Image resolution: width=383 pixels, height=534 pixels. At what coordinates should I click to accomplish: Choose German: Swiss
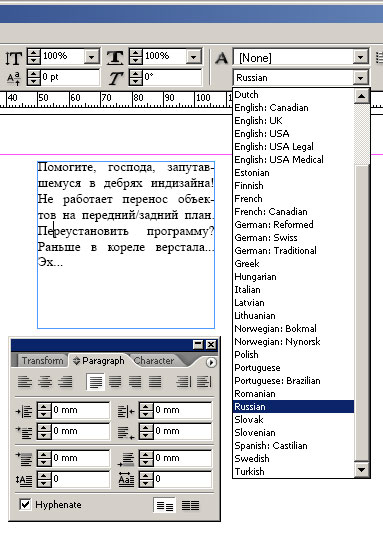tap(293, 237)
